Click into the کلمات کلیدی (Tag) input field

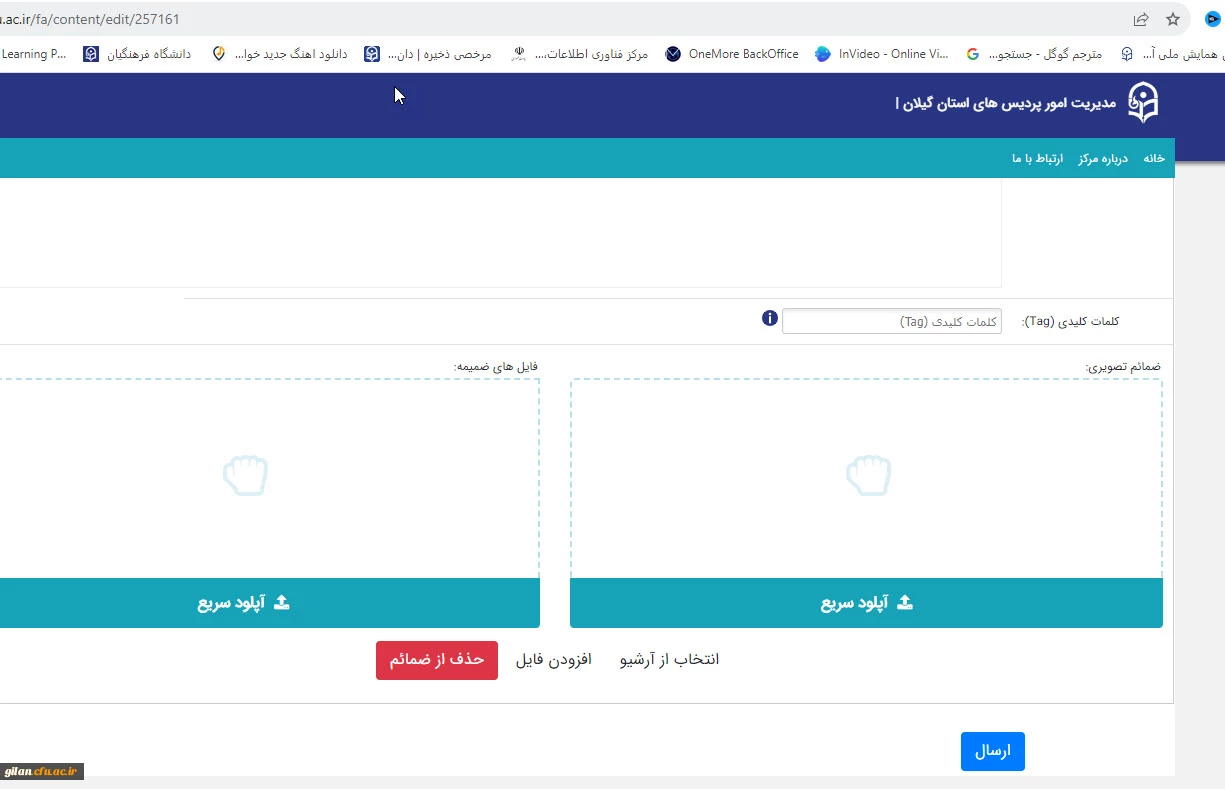click(891, 321)
